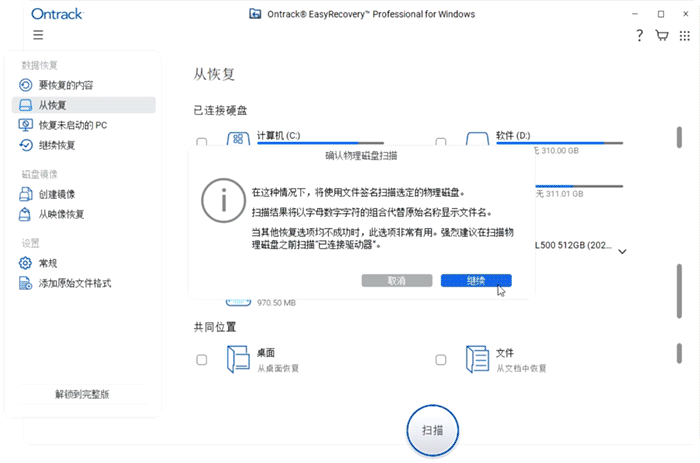Screen dimensions: 700x463
Task: Click the 软件 (D:) label
Action: (513, 135)
